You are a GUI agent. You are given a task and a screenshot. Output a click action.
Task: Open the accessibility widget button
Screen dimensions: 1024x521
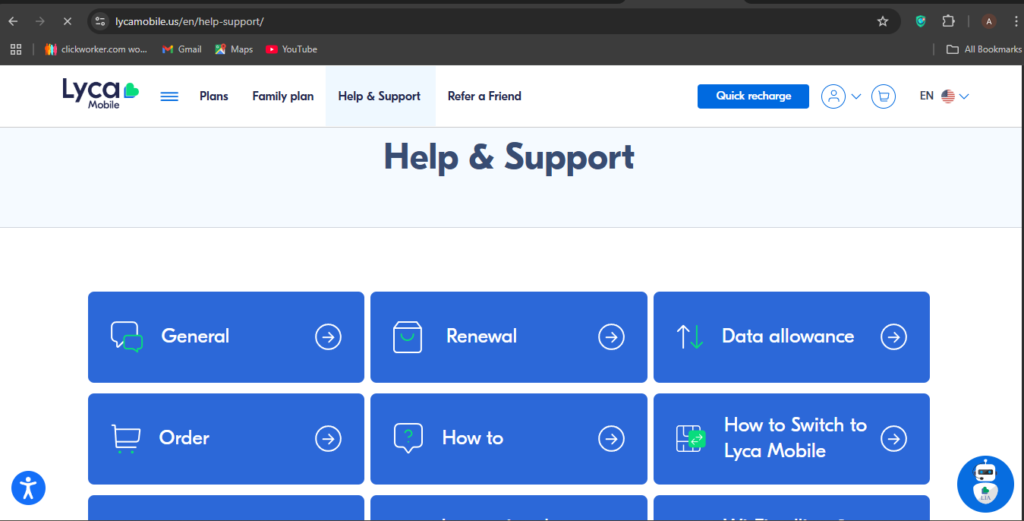(28, 488)
